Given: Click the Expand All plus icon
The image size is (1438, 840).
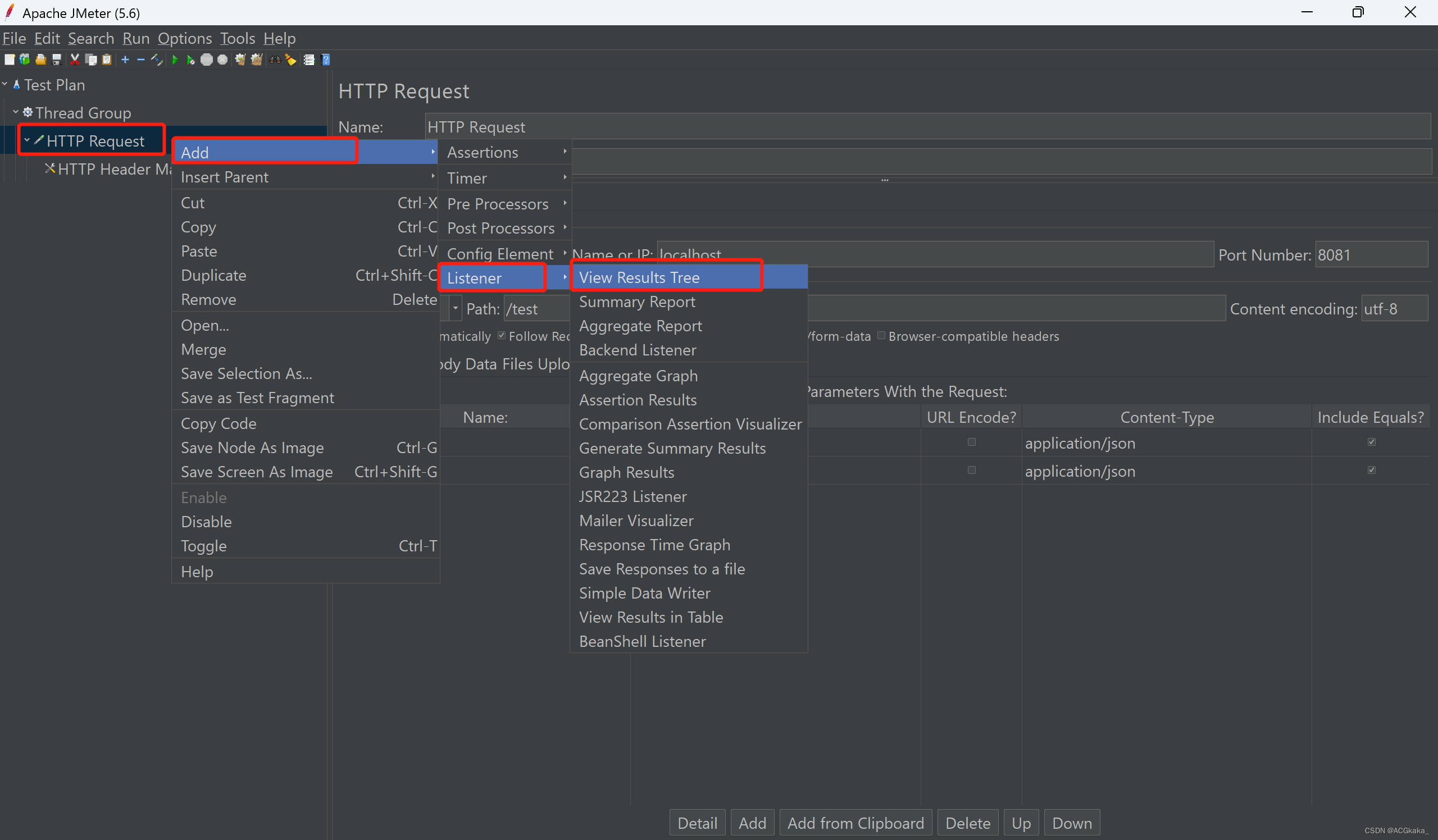Looking at the screenshot, I should (x=125, y=60).
